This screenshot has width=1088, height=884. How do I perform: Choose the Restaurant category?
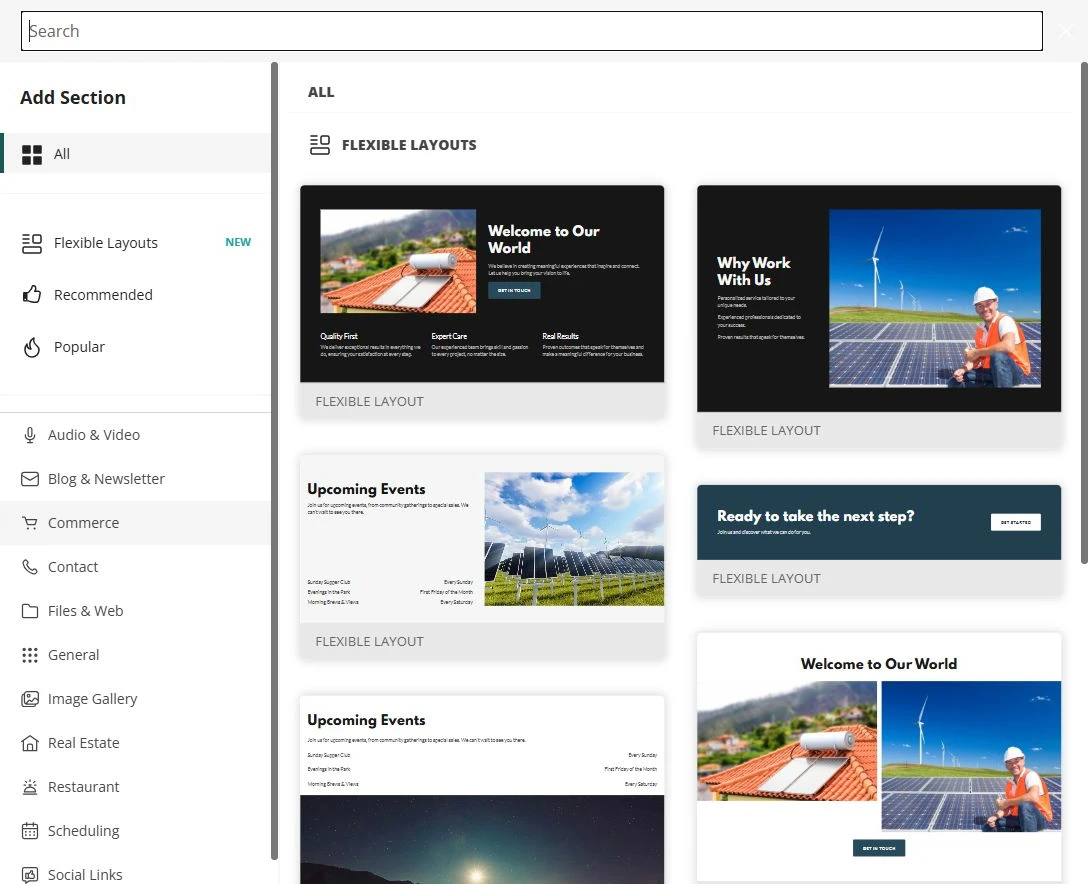(136, 787)
